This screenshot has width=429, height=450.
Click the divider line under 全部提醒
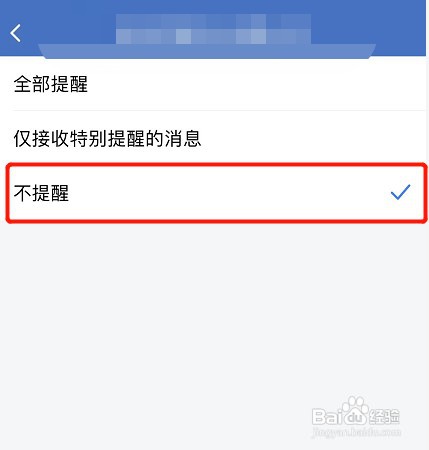point(219,110)
